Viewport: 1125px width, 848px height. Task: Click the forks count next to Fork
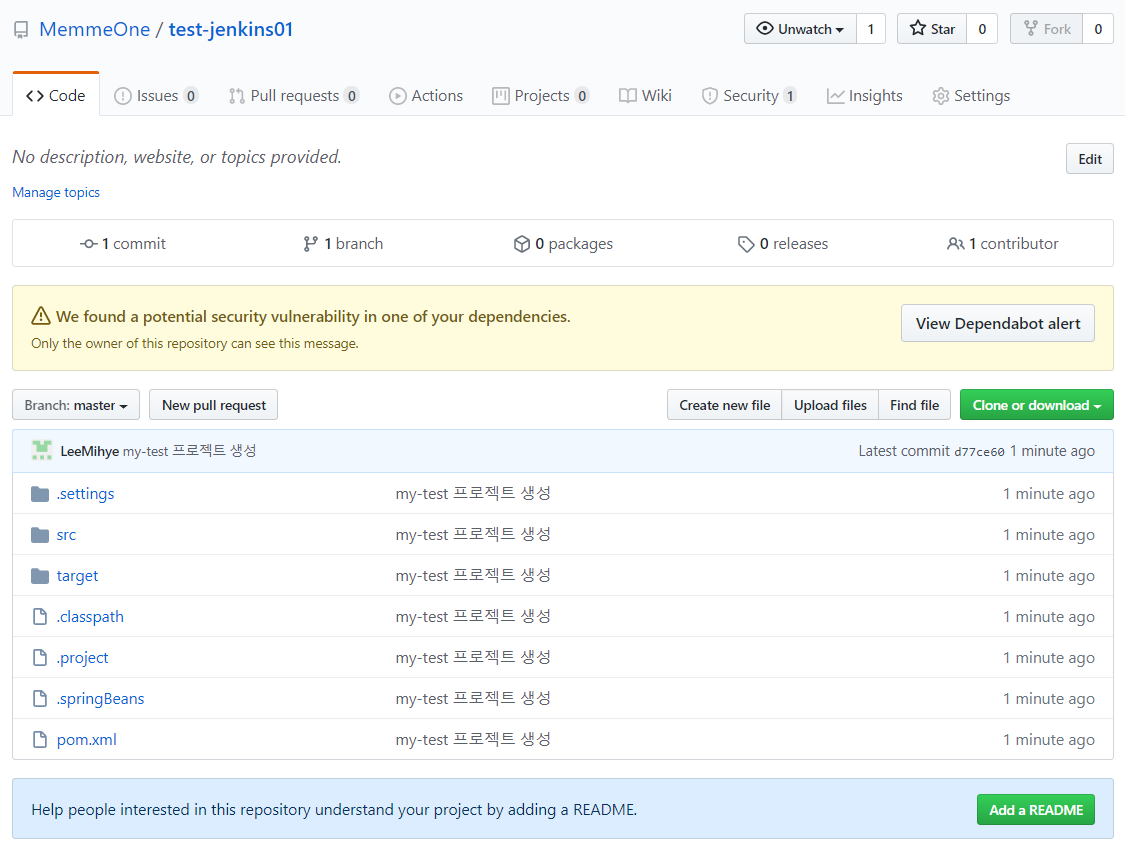1098,29
